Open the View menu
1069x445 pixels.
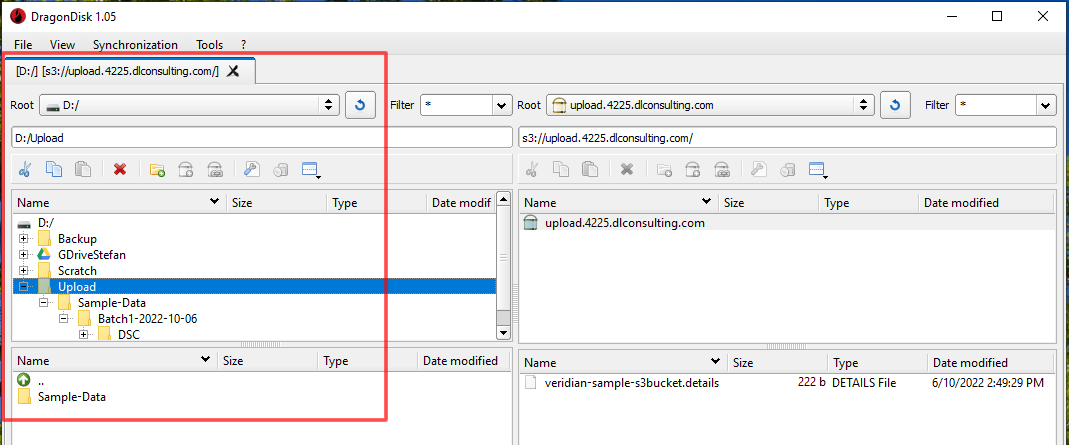[x=63, y=44]
